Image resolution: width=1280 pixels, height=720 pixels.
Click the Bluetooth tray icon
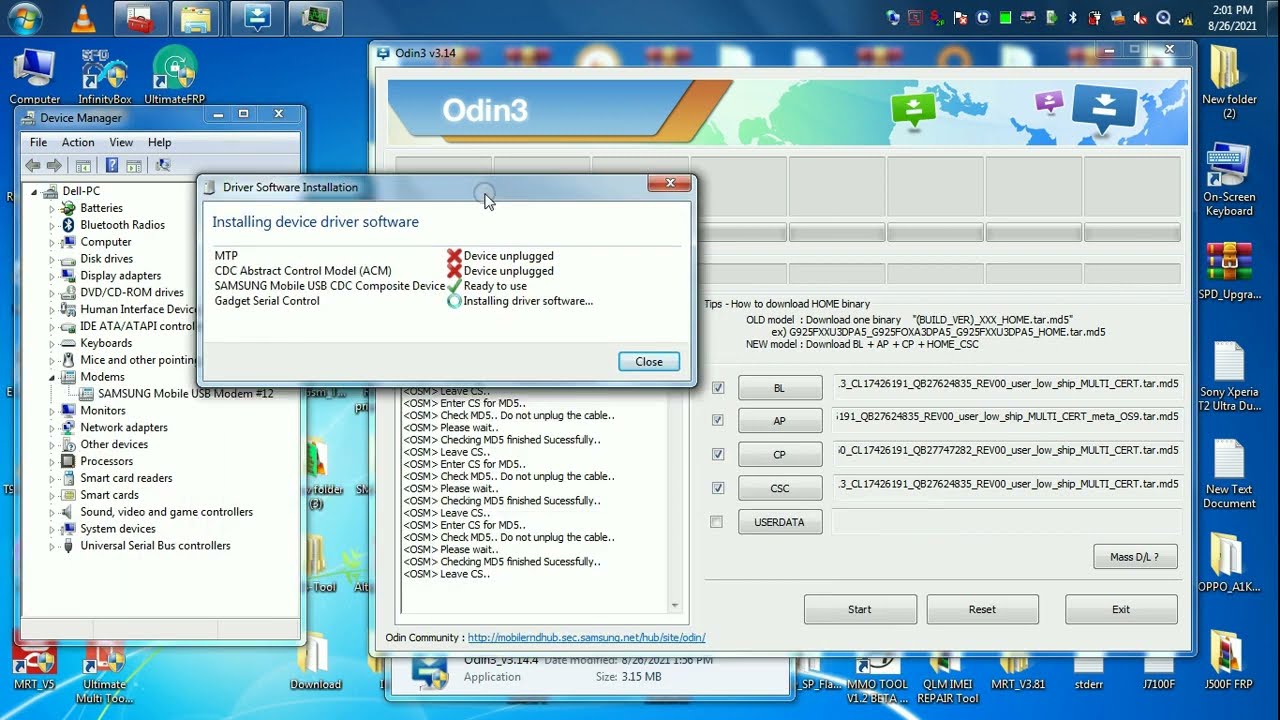point(1073,18)
